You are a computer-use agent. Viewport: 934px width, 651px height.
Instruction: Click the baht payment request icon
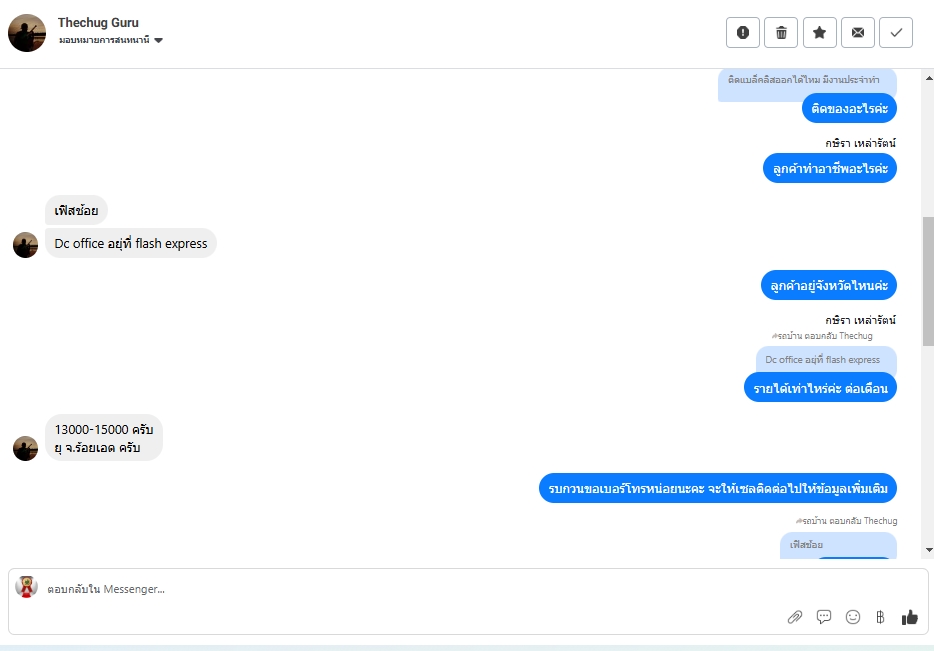click(880, 617)
